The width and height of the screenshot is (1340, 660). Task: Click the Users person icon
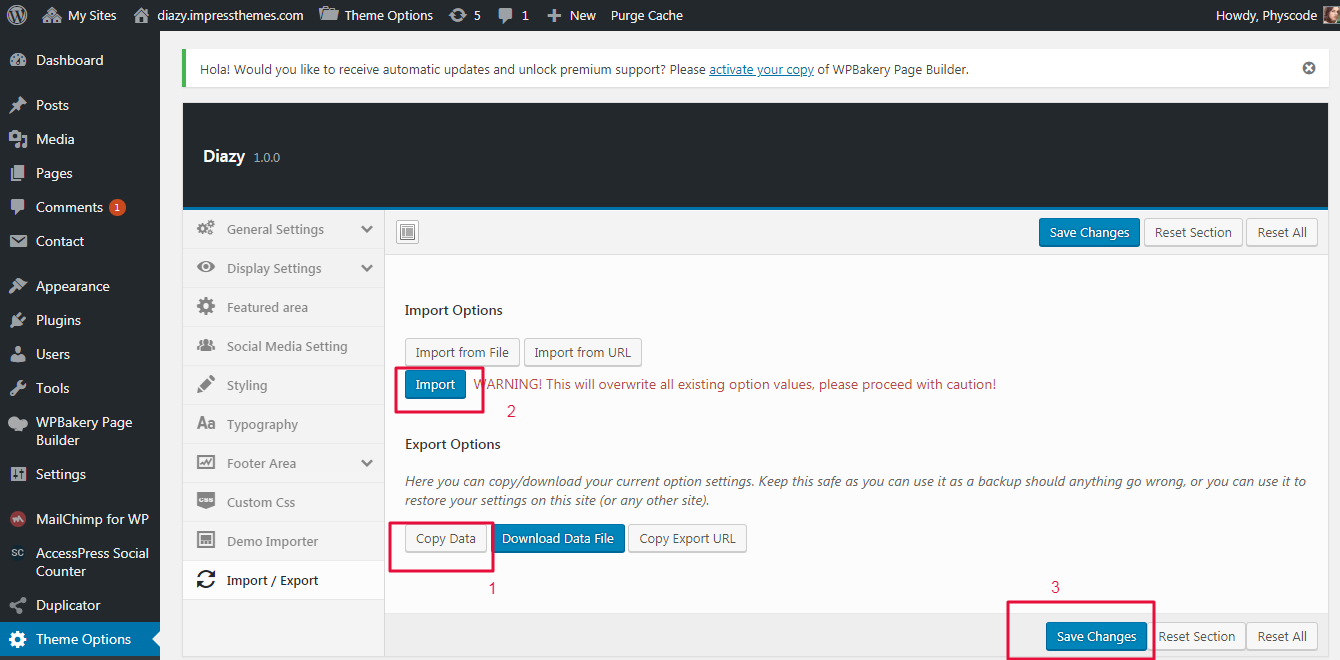click(18, 354)
